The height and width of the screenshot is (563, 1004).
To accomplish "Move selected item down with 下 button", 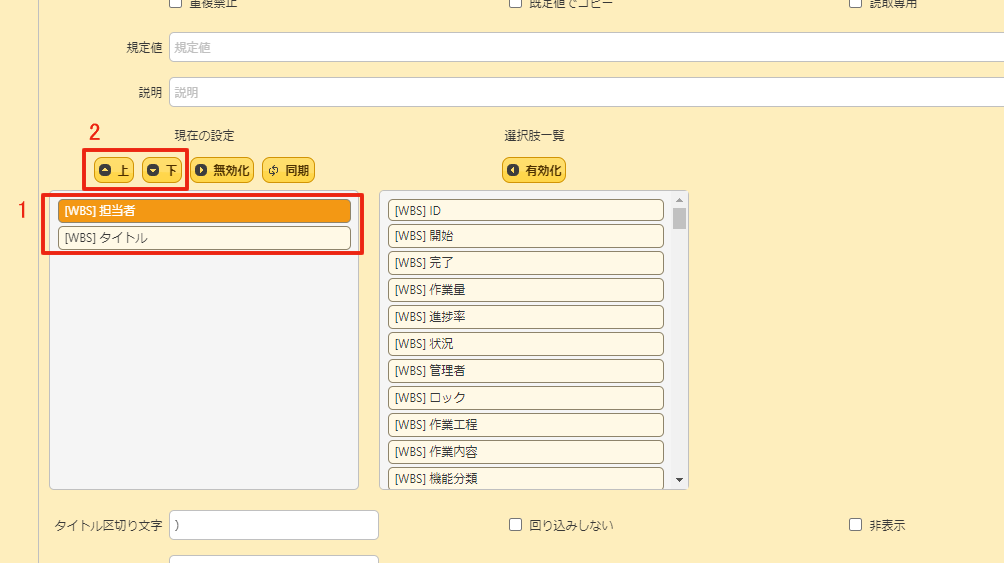I will (162, 170).
